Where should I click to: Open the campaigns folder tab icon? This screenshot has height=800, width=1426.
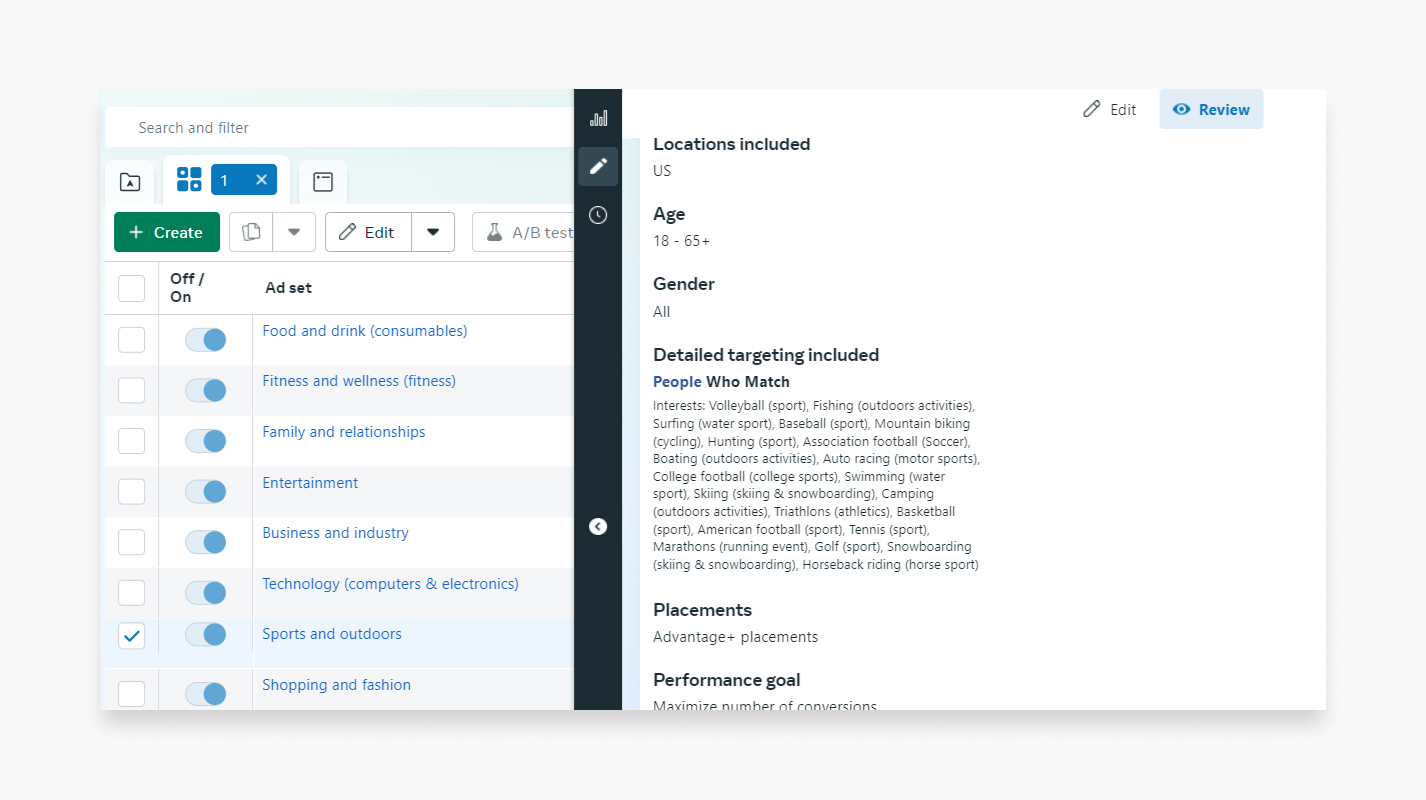pyautogui.click(x=130, y=182)
